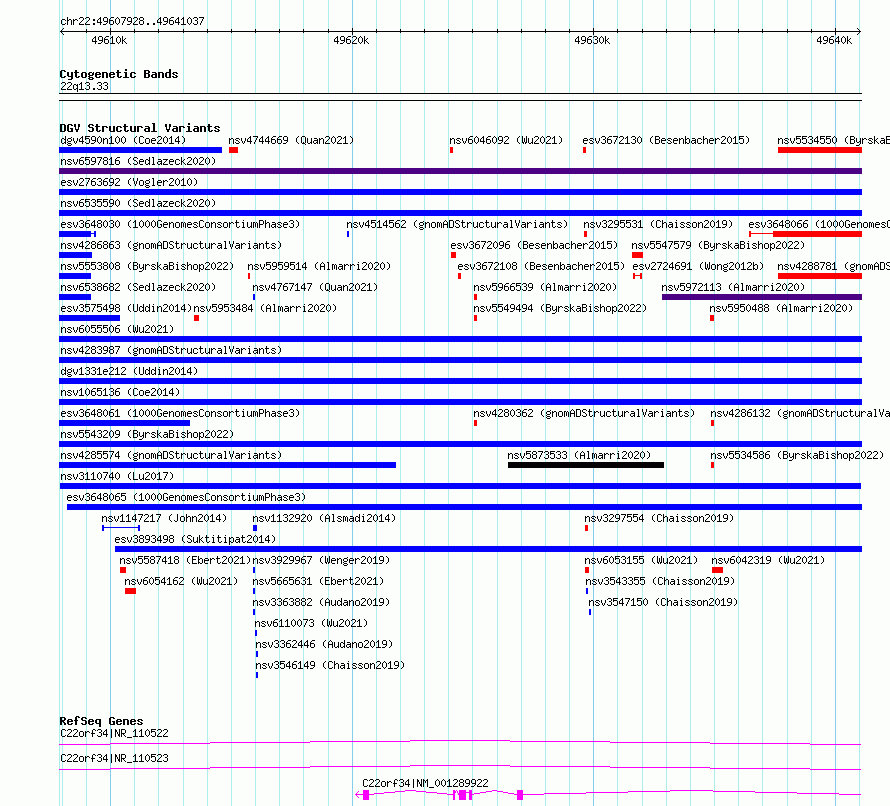Select esv2724691 (Wong2012b) variant label
This screenshot has width=890, height=806.
coord(699,266)
